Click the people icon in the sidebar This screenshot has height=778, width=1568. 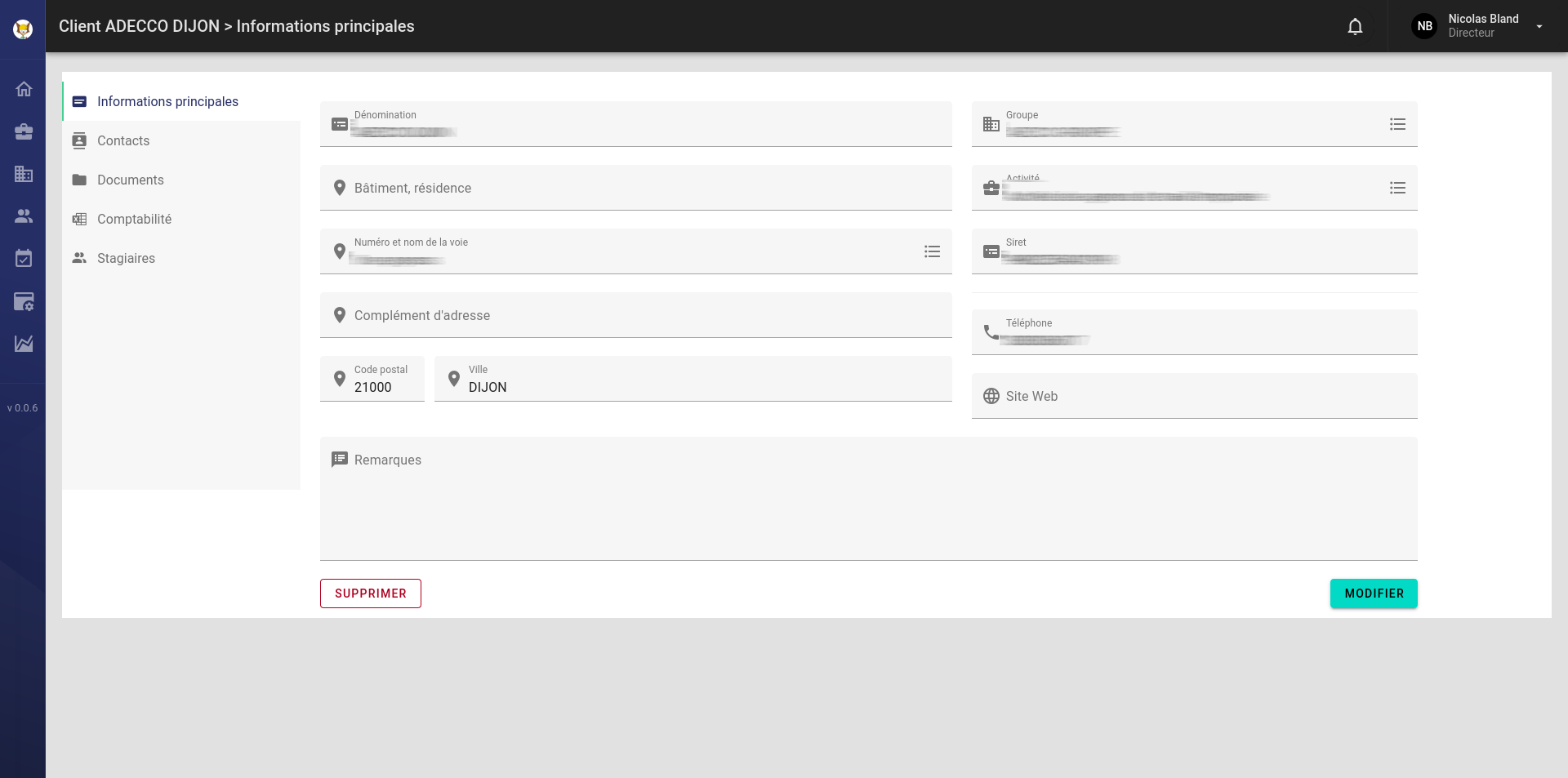23,216
